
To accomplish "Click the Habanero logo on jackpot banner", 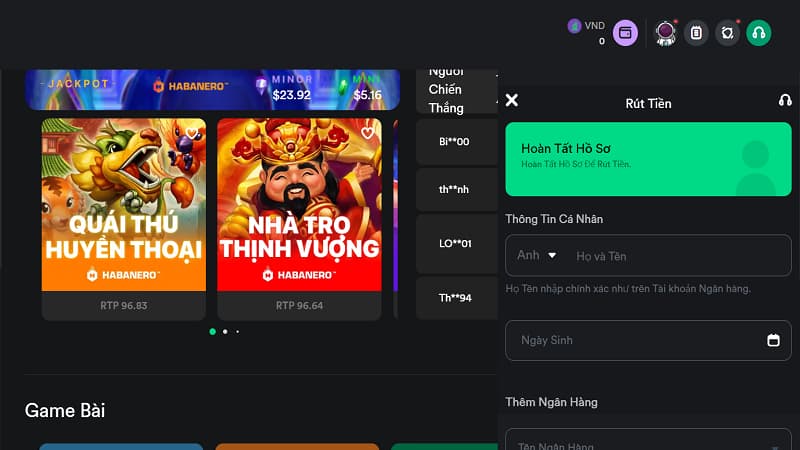I will pos(191,86).
